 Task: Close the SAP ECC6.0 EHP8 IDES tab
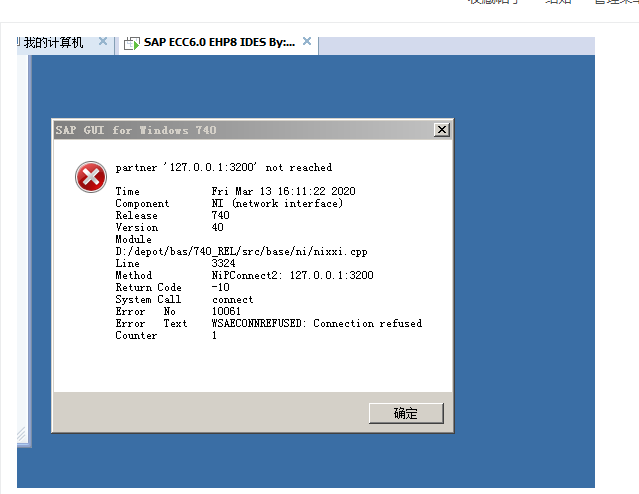(307, 41)
